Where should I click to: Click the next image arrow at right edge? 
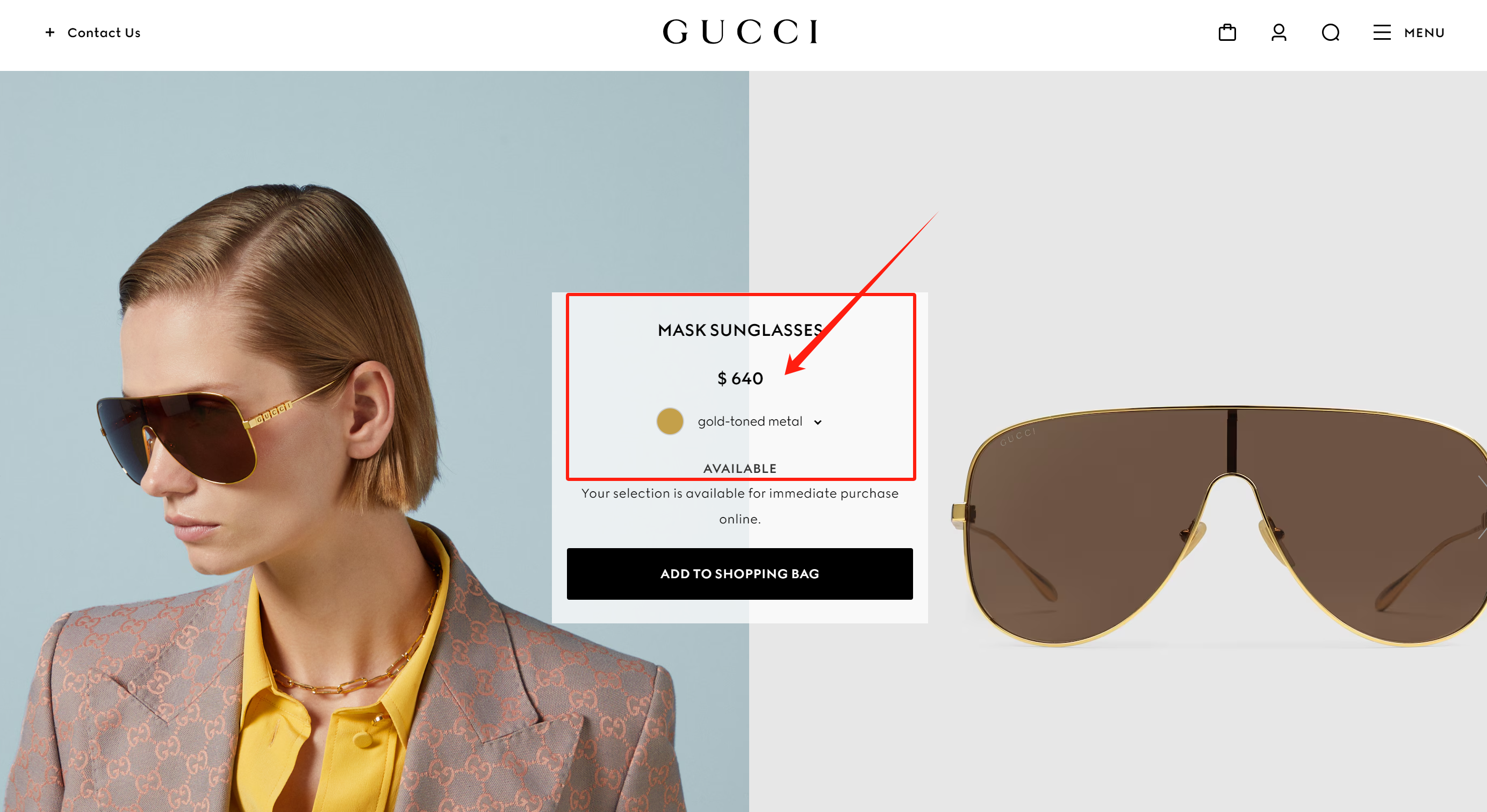tap(1481, 508)
